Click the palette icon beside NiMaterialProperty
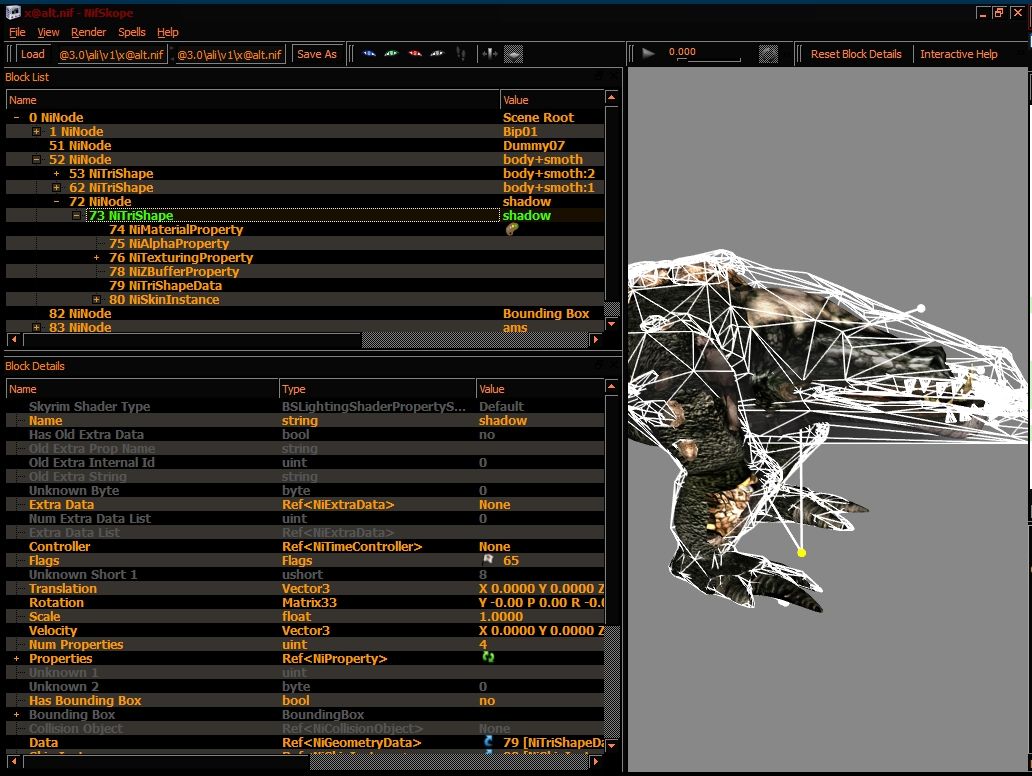This screenshot has width=1032, height=776. point(511,229)
